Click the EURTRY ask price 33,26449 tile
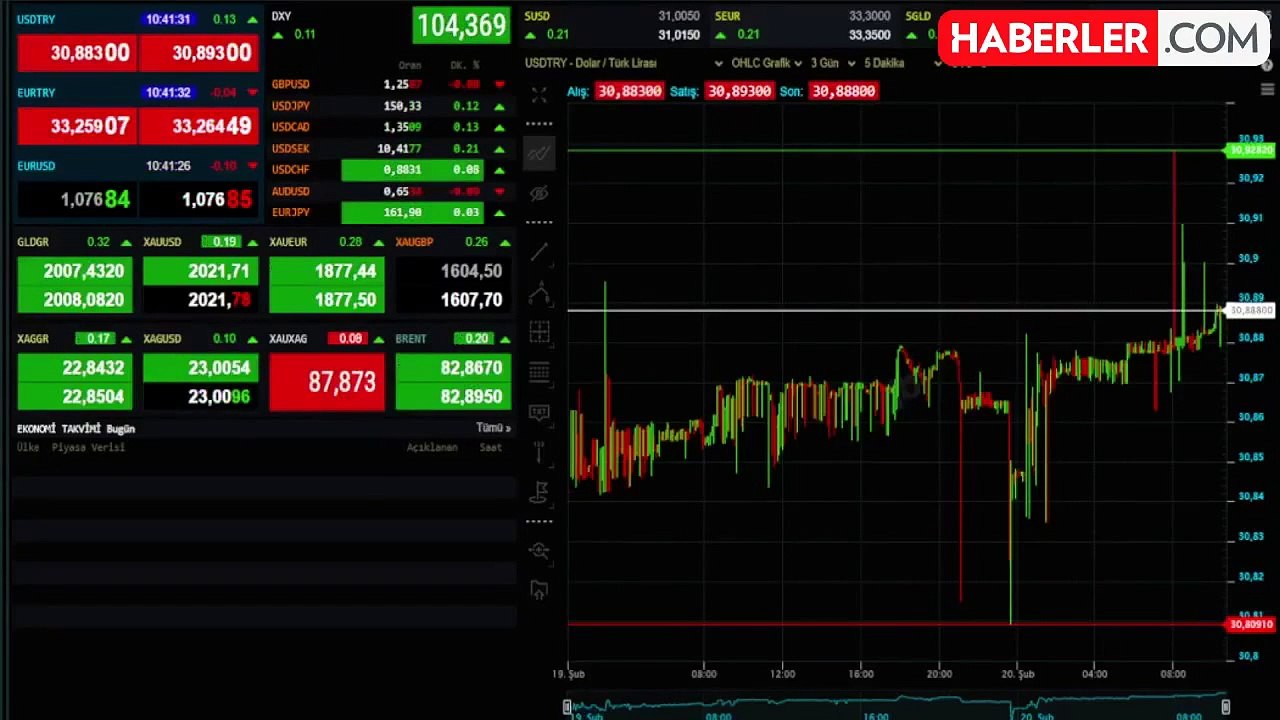The image size is (1280, 720). (x=199, y=126)
